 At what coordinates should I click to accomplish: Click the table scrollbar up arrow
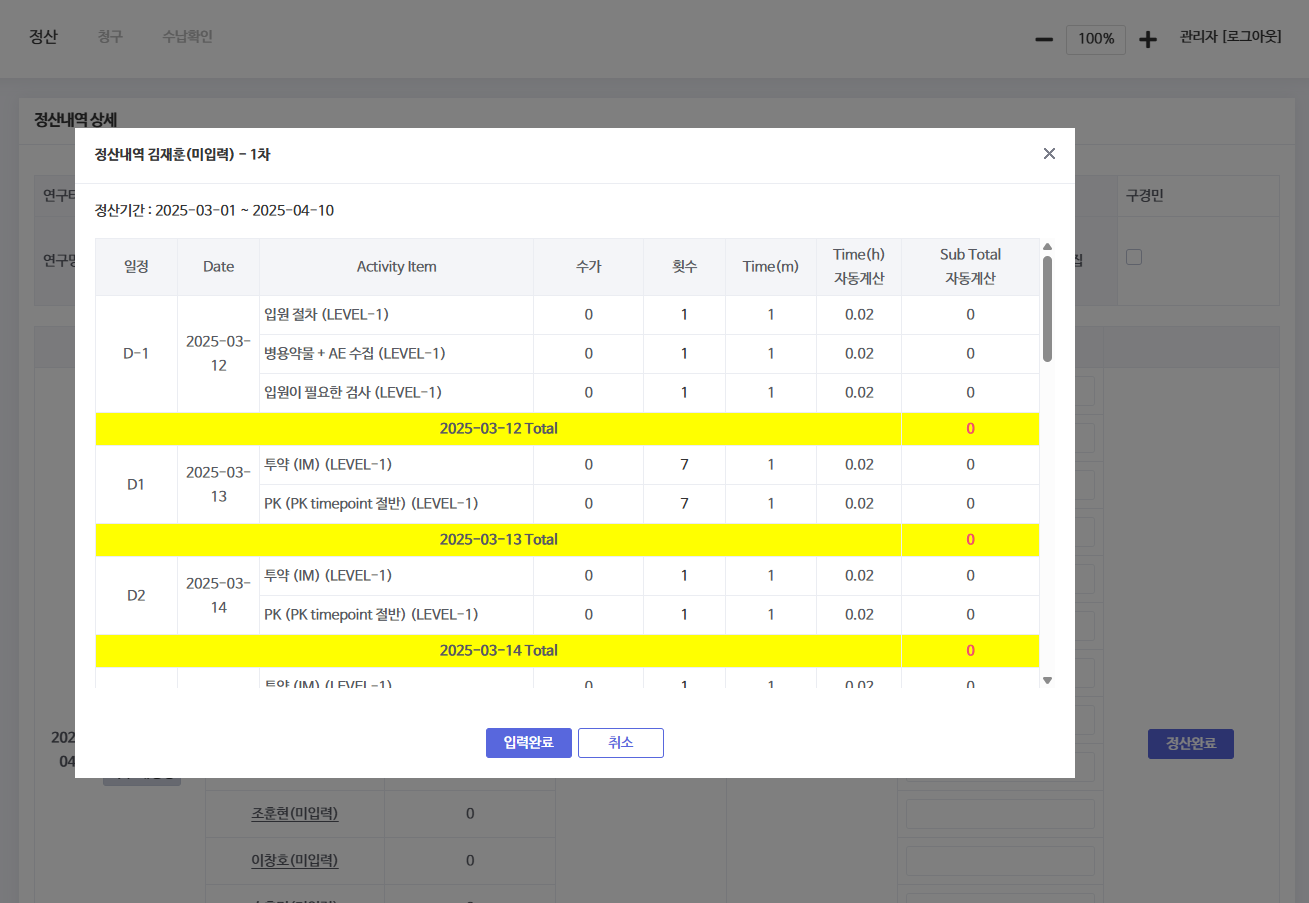click(x=1047, y=246)
